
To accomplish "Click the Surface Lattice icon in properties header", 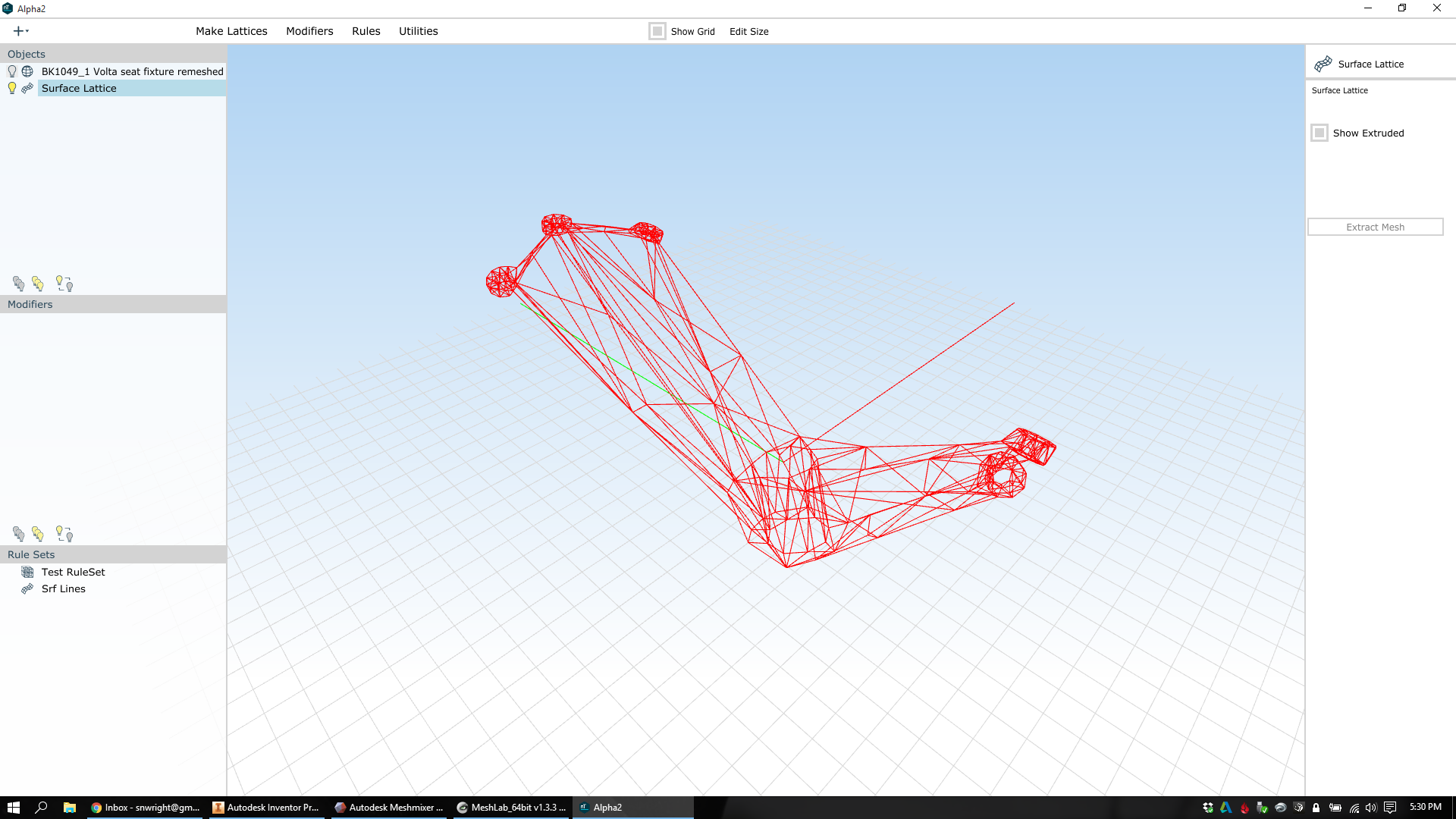I will click(x=1323, y=64).
